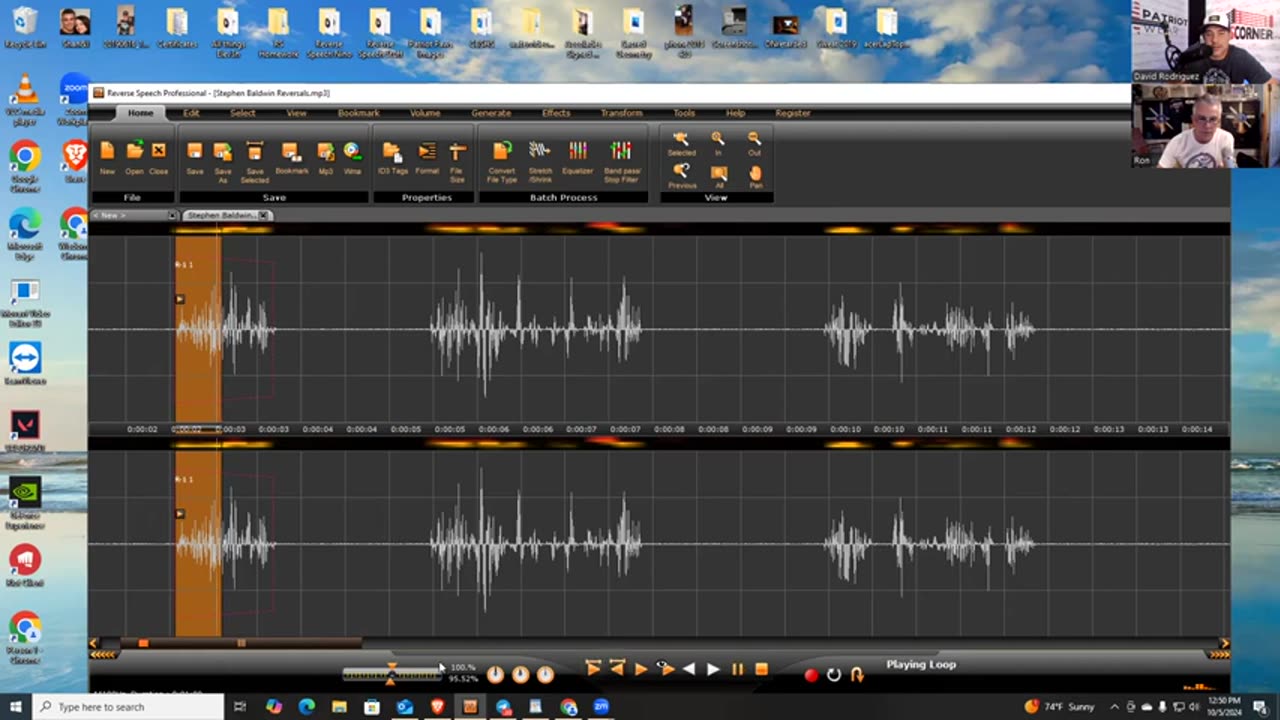Viewport: 1280px width, 720px height.
Task: Create a New audio file
Action: [107, 158]
